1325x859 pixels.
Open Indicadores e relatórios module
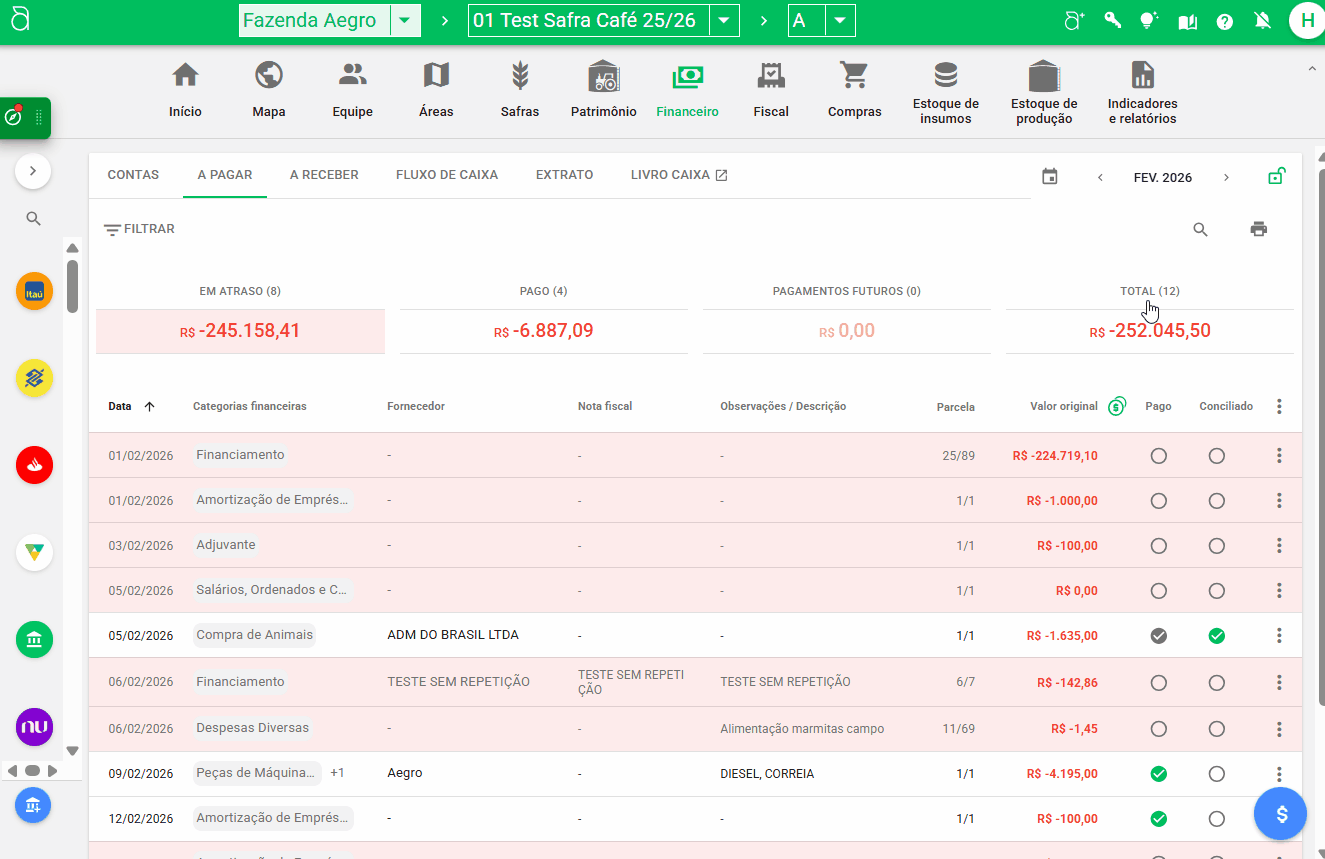1142,76
